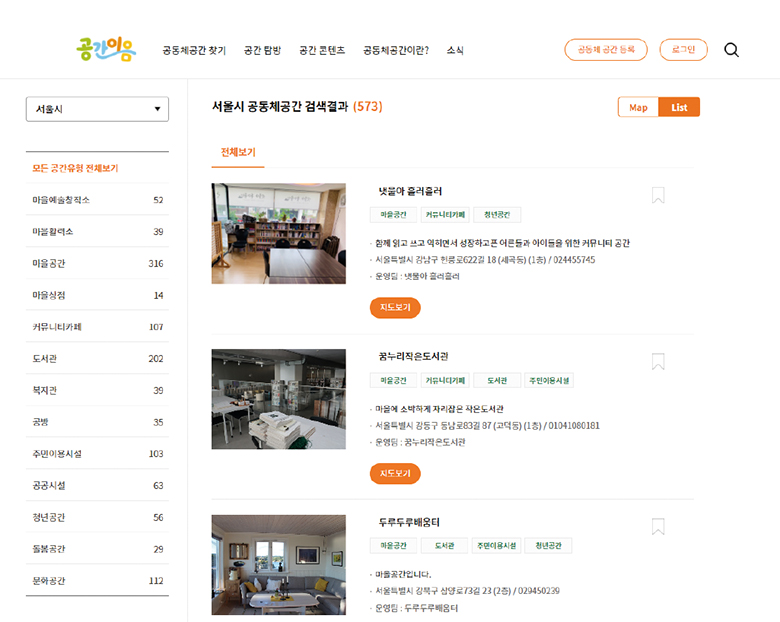Filter by 마을예술창작소 category
The width and height of the screenshot is (780, 622).
tap(98, 200)
